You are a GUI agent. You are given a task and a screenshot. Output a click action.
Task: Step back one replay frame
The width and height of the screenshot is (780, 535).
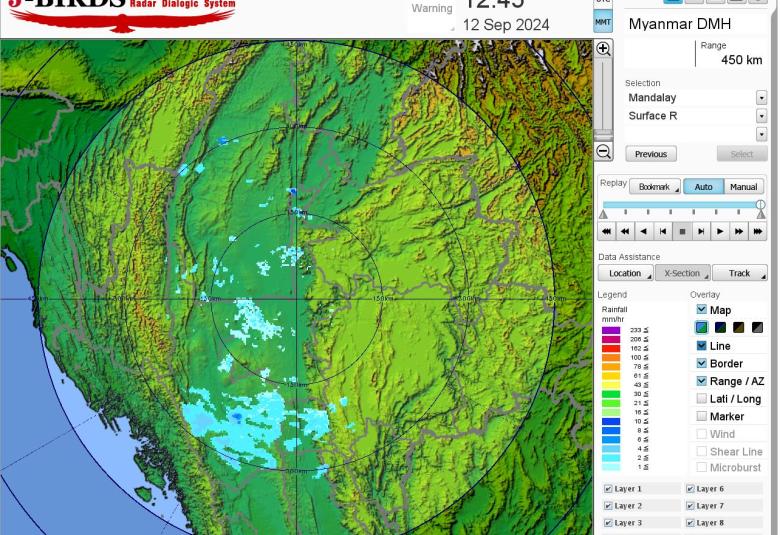(663, 231)
